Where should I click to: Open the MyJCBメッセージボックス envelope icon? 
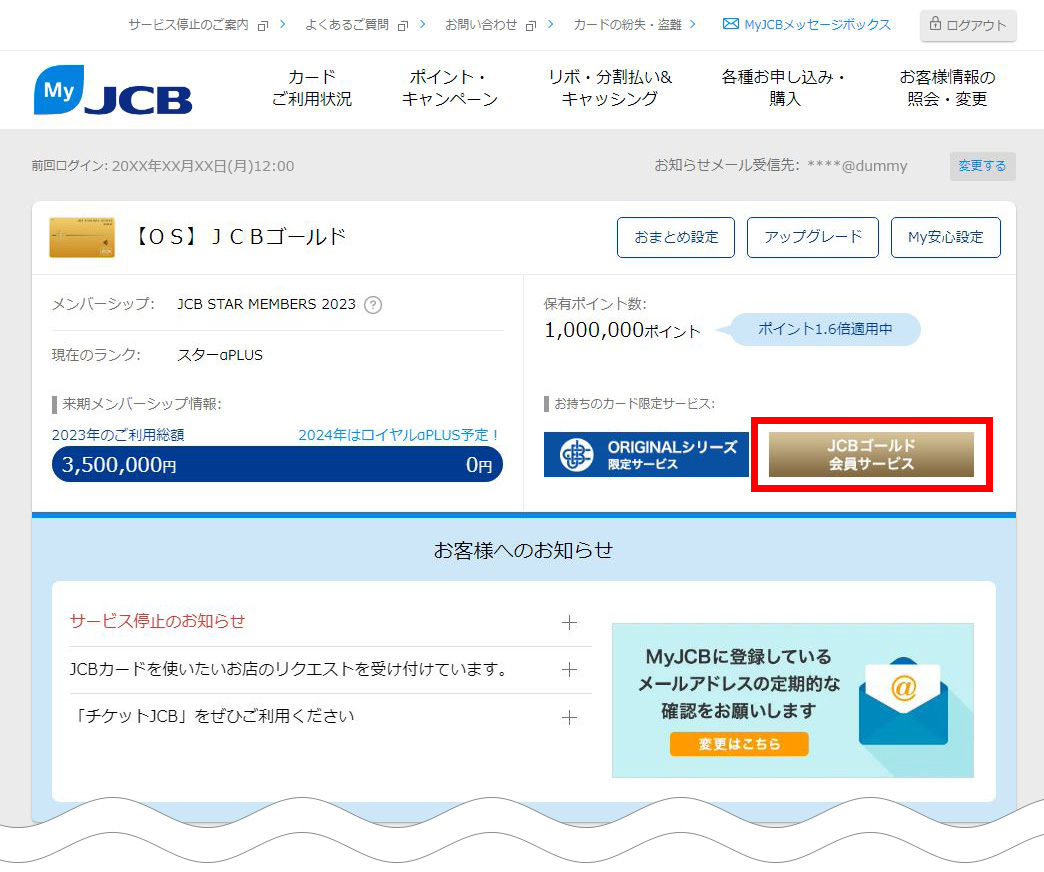pos(730,24)
